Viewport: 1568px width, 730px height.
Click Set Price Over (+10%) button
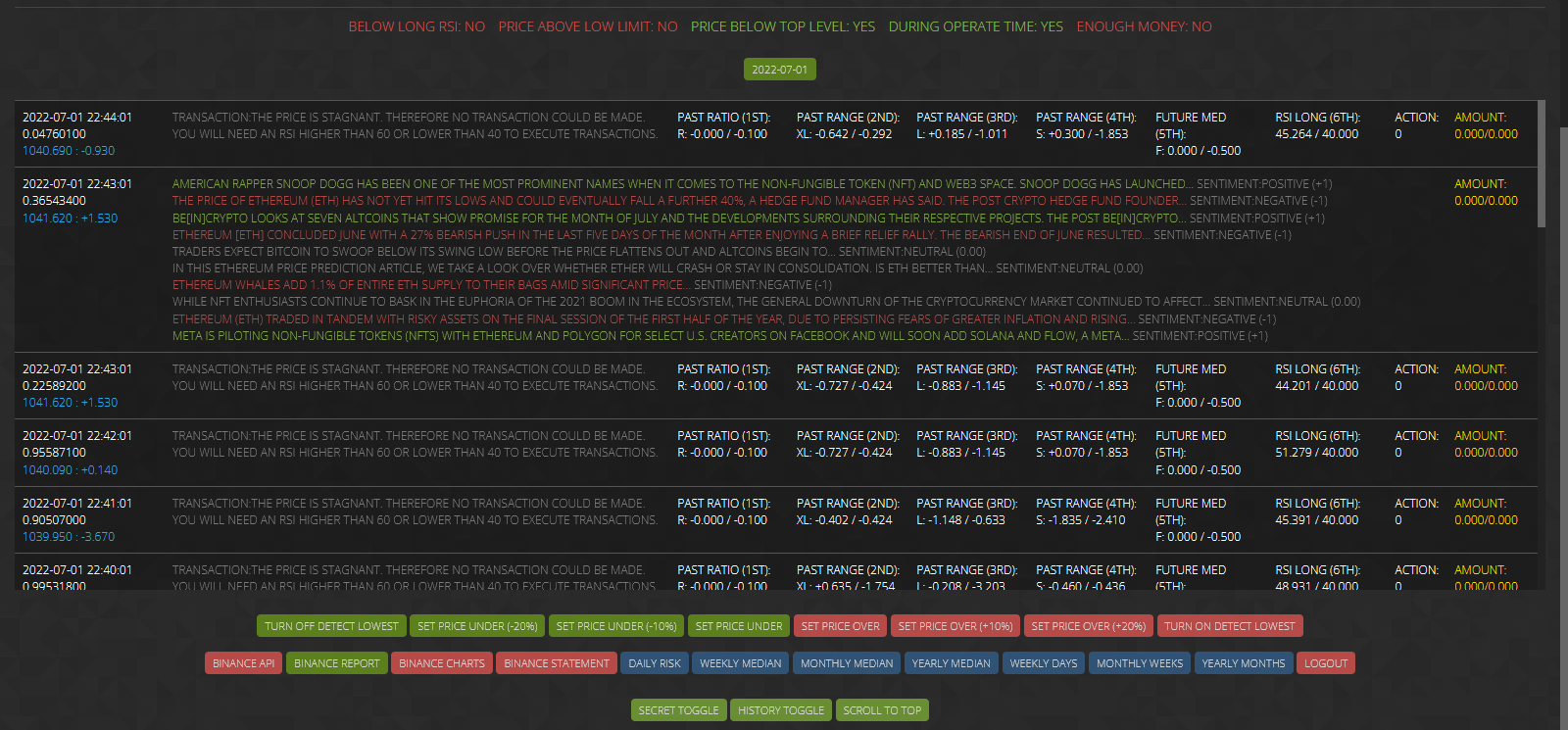click(955, 626)
